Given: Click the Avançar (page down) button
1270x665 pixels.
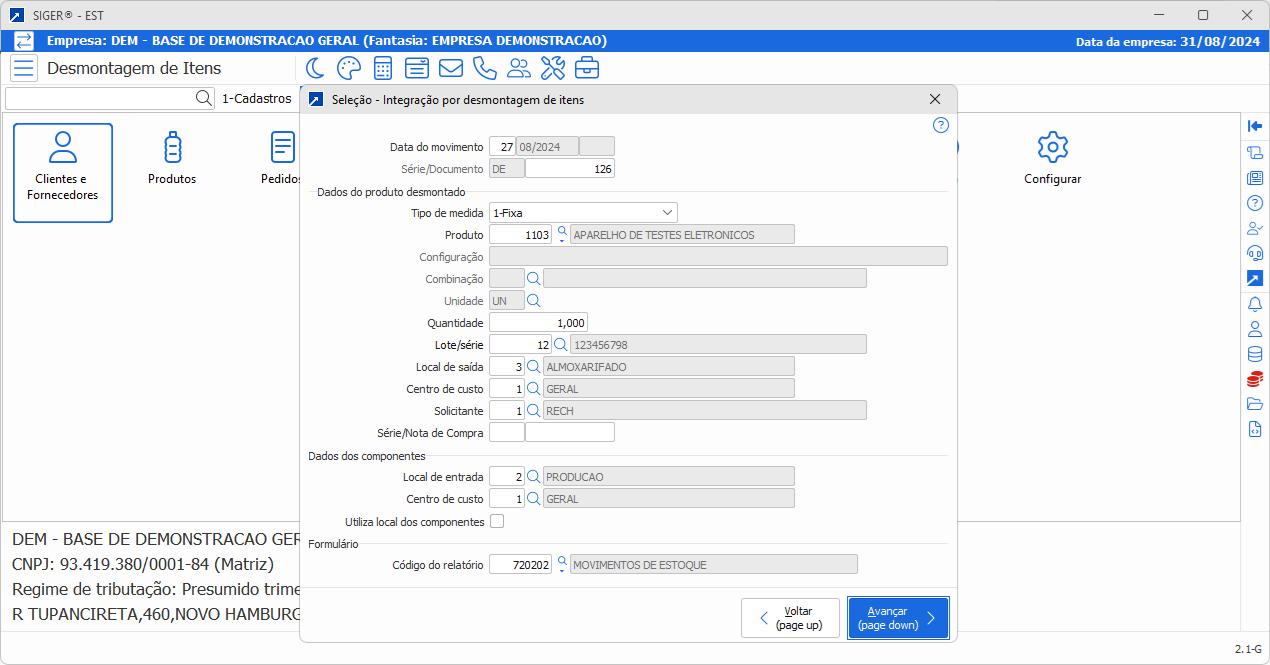Looking at the screenshot, I should pyautogui.click(x=897, y=617).
